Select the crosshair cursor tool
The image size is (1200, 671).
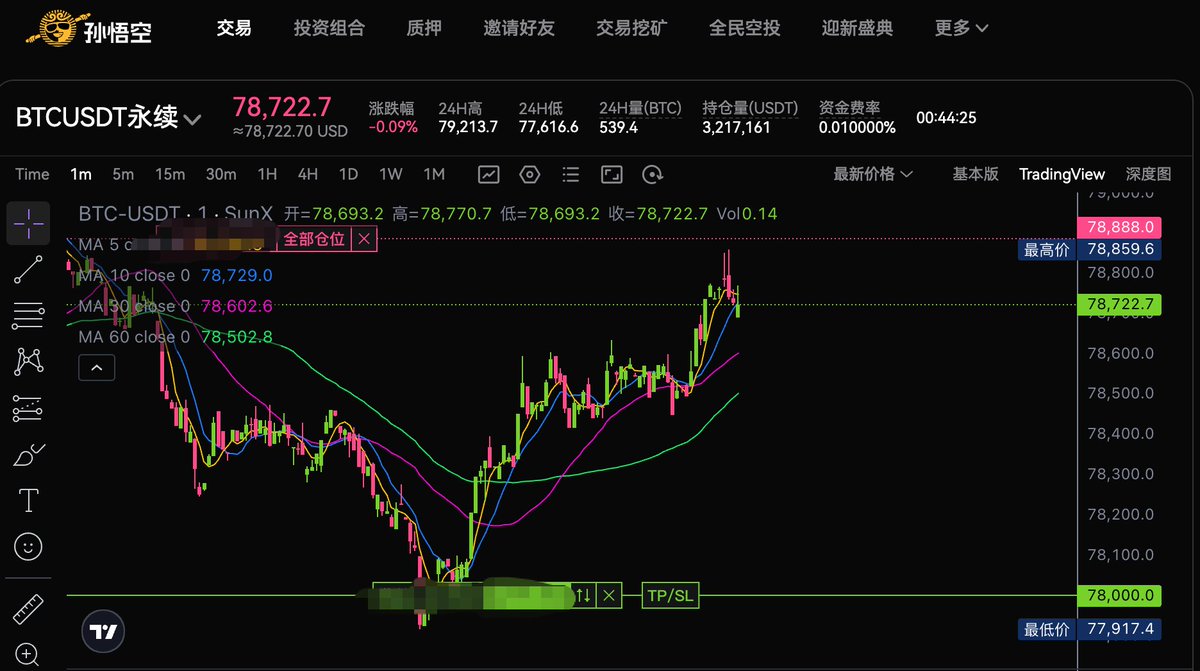pyautogui.click(x=28, y=223)
